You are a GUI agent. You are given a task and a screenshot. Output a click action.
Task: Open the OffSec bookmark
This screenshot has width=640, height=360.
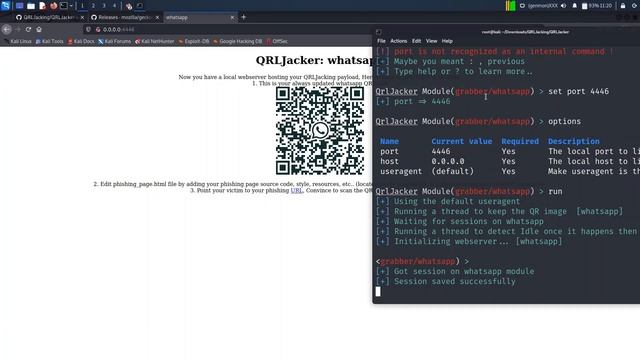click(277, 41)
